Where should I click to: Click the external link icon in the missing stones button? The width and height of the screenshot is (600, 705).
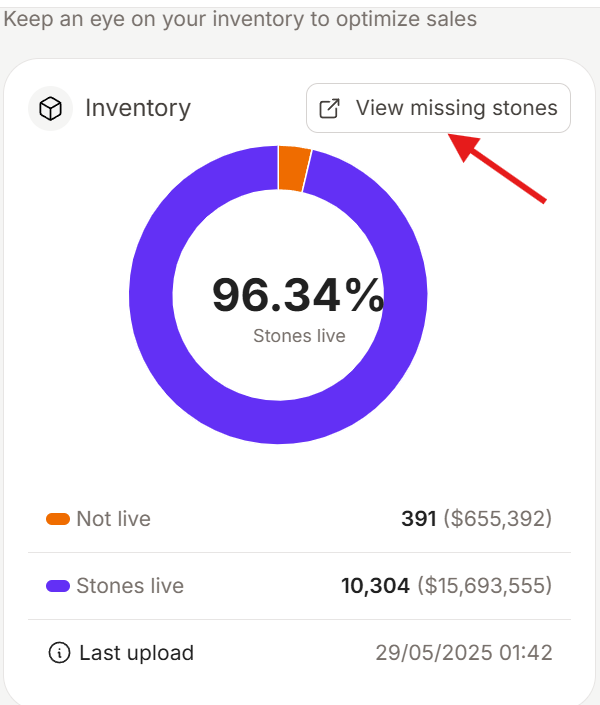click(x=329, y=108)
